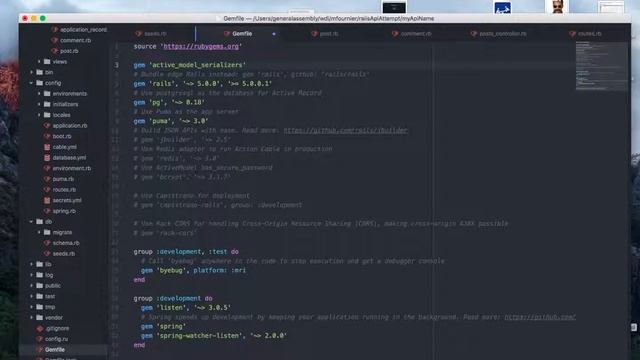Click the file icon beside cable.yml
This screenshot has height=360, width=640.
tap(47, 147)
